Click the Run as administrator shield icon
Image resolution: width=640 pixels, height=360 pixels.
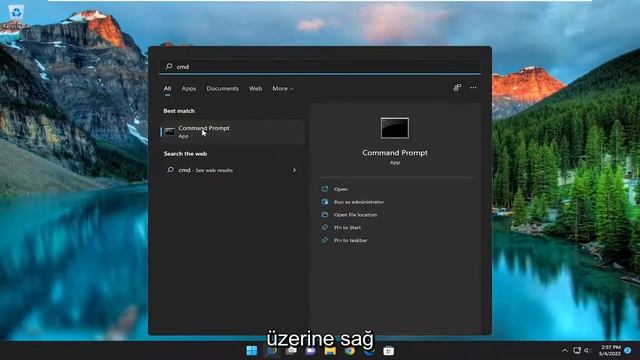pyautogui.click(x=325, y=202)
